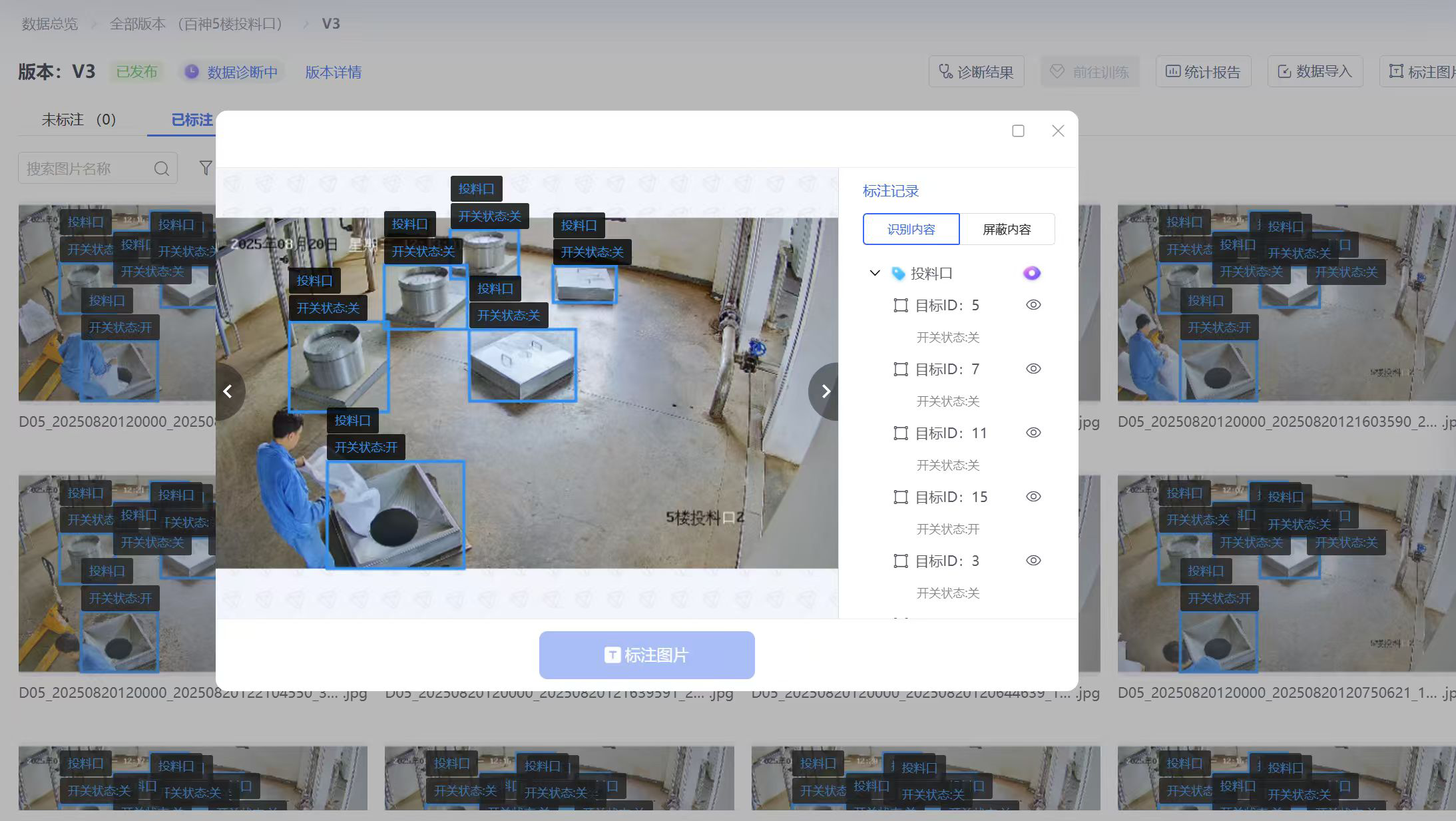
Task: Go to the previous image
Action: [x=228, y=392]
